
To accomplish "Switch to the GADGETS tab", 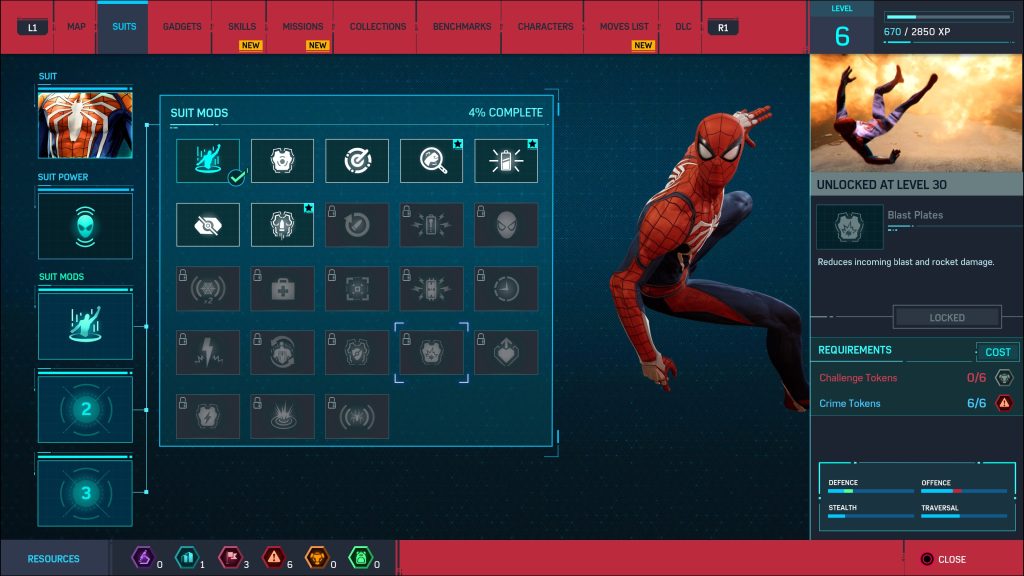I will click(x=180, y=26).
